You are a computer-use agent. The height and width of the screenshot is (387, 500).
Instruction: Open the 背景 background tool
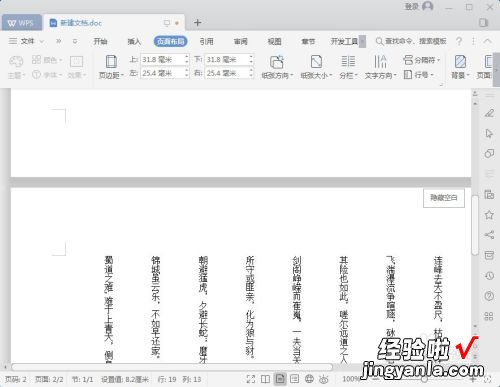(x=460, y=67)
